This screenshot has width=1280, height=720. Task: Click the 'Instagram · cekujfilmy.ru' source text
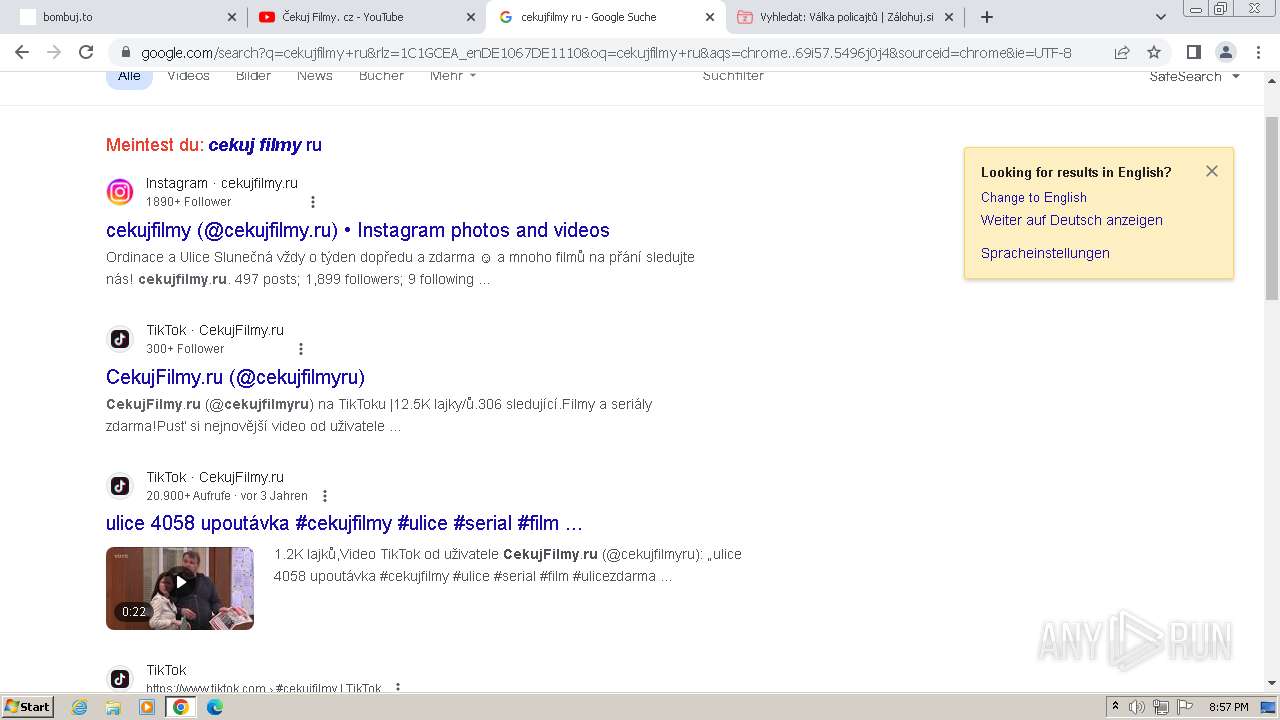click(222, 183)
